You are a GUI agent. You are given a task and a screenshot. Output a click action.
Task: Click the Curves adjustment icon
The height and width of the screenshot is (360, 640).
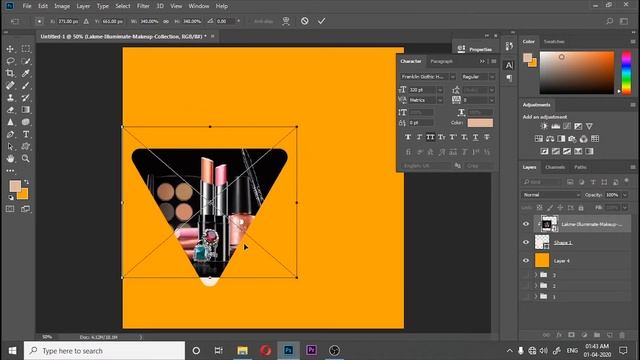point(567,127)
